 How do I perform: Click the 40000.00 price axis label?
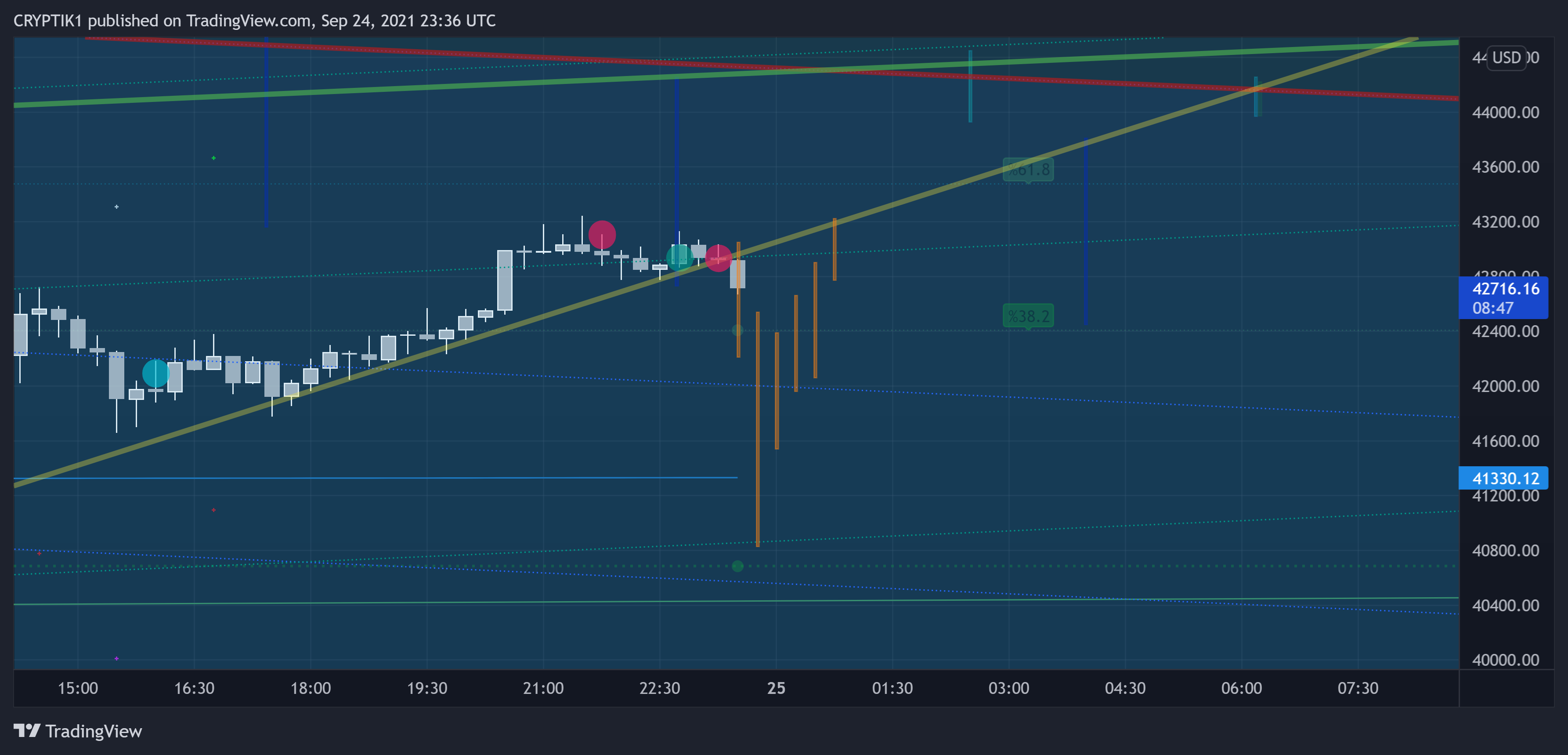(1505, 660)
